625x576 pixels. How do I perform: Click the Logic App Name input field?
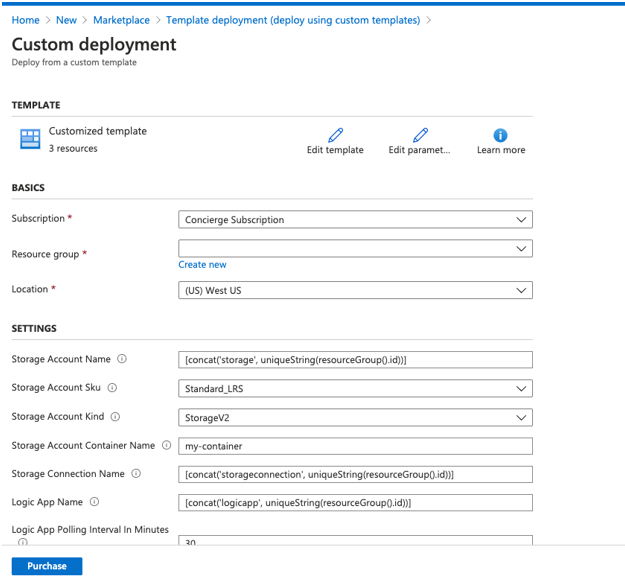[355, 503]
